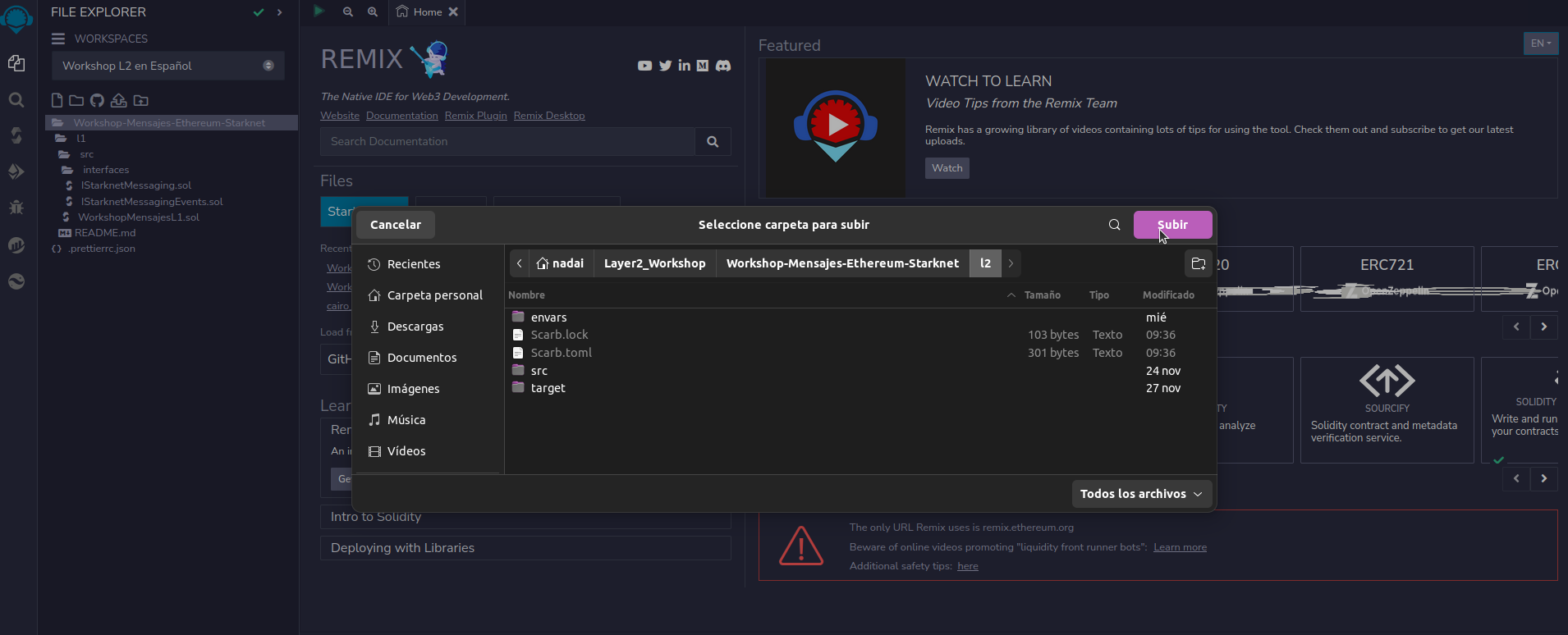1568x635 pixels.
Task: Open Remix LinkedIn icon
Action: 684,66
